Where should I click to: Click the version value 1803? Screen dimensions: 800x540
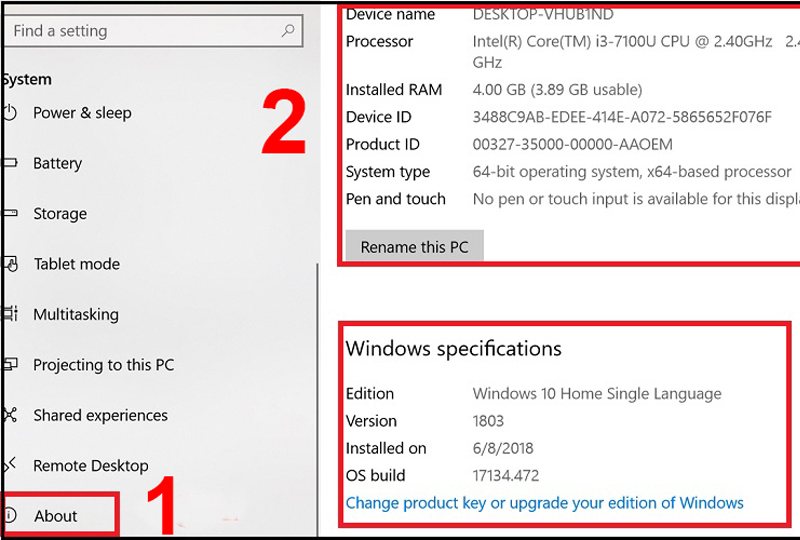pos(488,421)
